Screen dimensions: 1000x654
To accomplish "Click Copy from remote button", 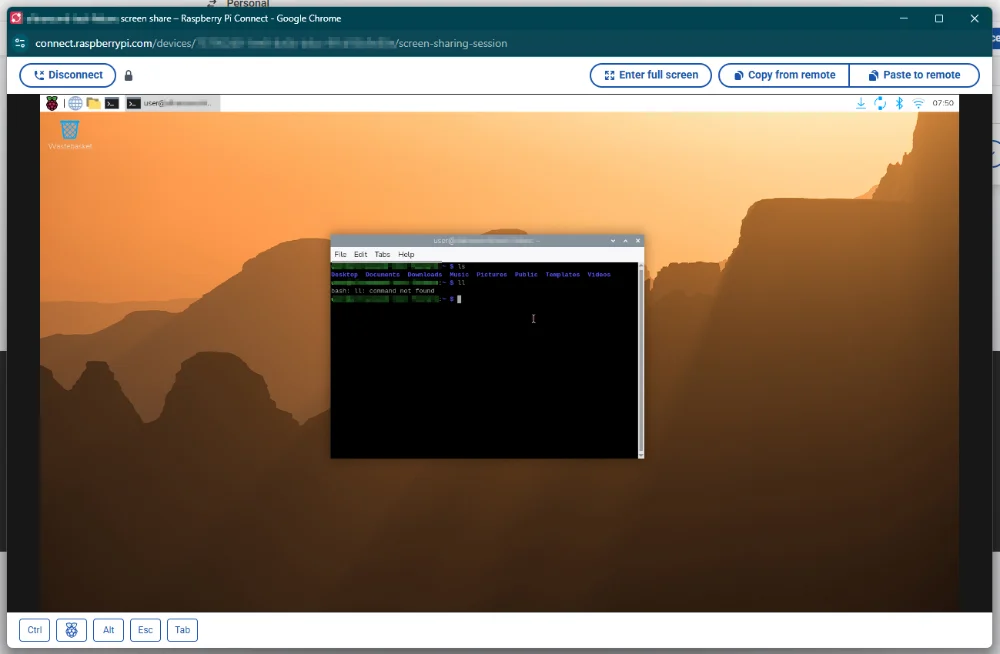I will coord(783,75).
